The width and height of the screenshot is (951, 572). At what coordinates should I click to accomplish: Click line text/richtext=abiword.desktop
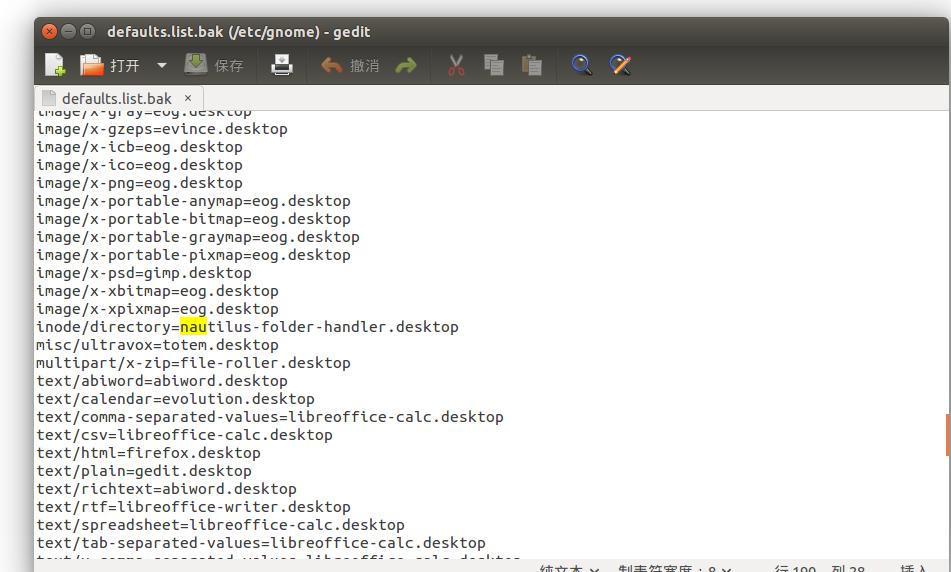click(x=166, y=489)
